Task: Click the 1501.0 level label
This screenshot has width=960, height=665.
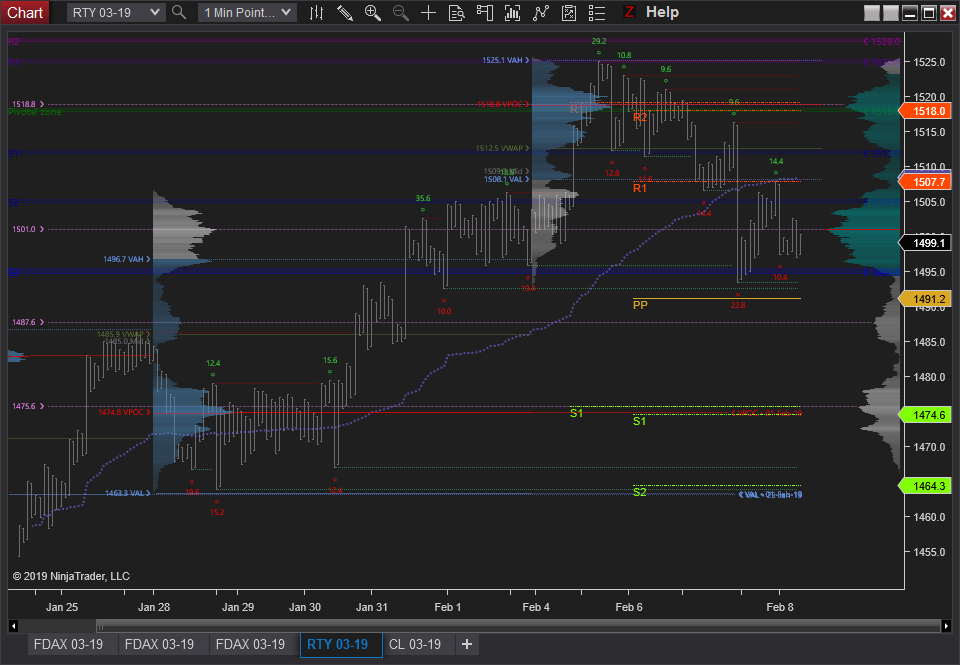Action: coord(28,229)
